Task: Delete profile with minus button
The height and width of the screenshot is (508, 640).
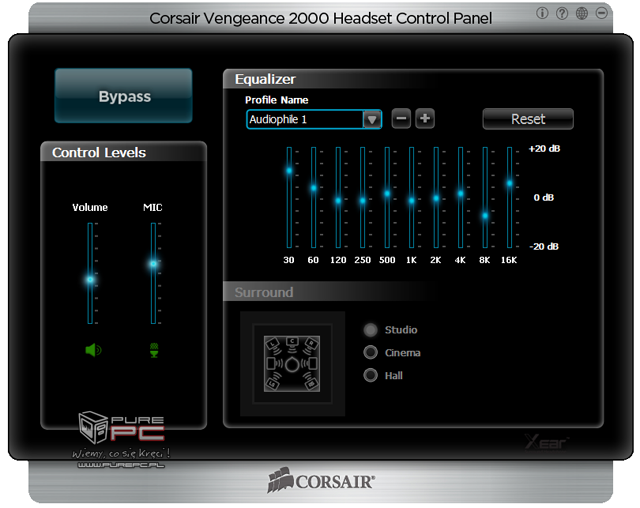Action: pyautogui.click(x=401, y=119)
